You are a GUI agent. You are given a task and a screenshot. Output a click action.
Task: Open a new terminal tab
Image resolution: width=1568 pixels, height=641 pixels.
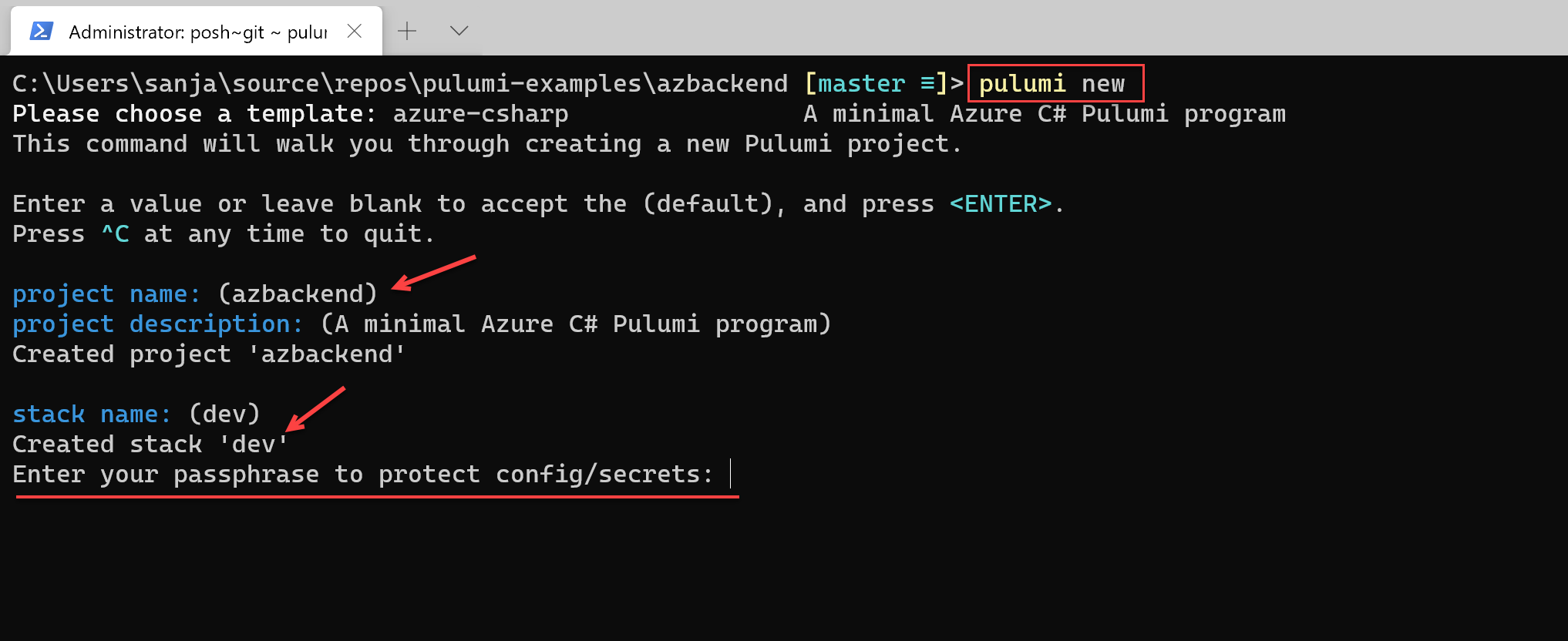coord(407,31)
